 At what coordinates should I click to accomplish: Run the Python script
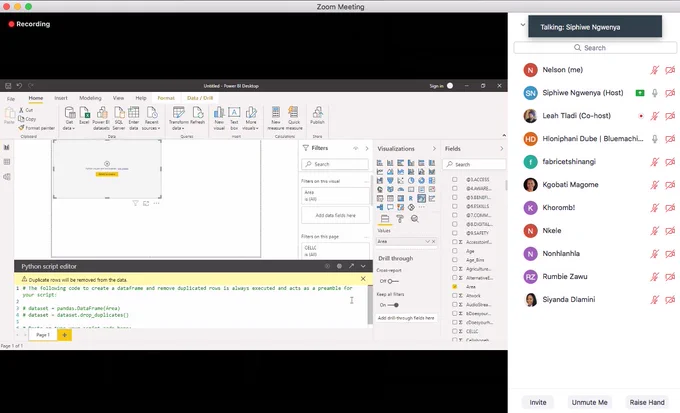[x=327, y=266]
